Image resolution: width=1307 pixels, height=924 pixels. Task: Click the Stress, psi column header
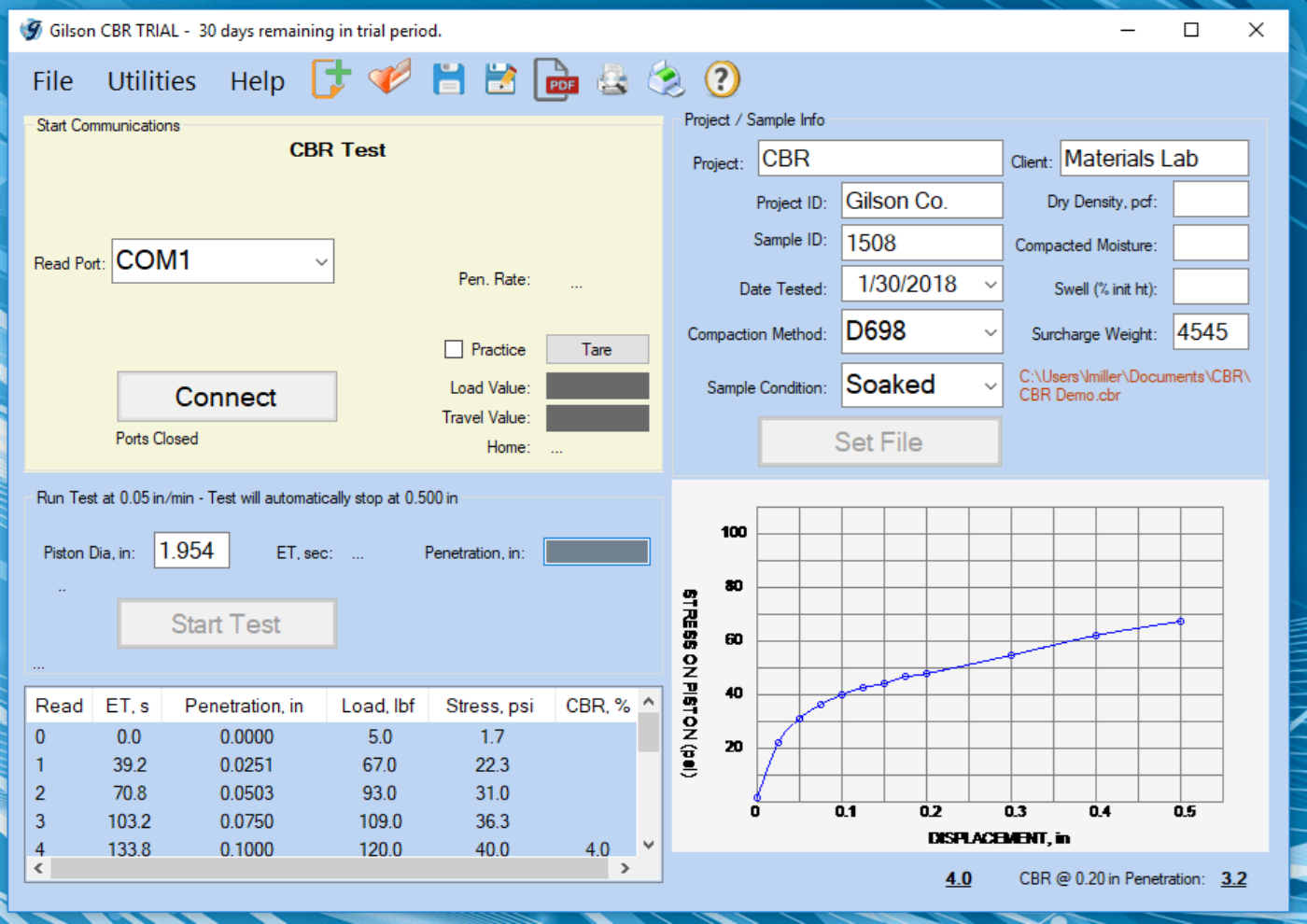pos(490,706)
